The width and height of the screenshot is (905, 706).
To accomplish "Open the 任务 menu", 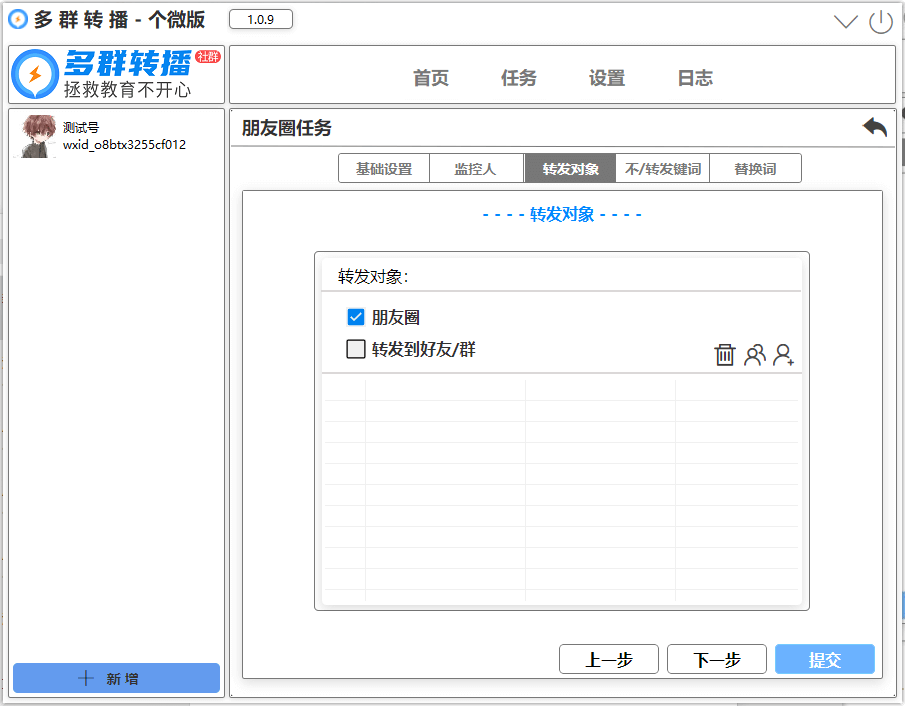I will coord(518,77).
